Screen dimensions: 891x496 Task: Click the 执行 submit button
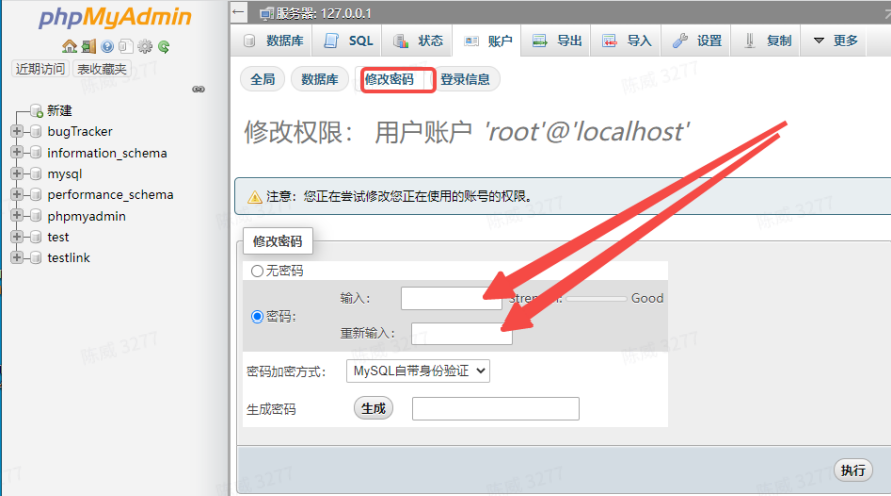click(852, 470)
